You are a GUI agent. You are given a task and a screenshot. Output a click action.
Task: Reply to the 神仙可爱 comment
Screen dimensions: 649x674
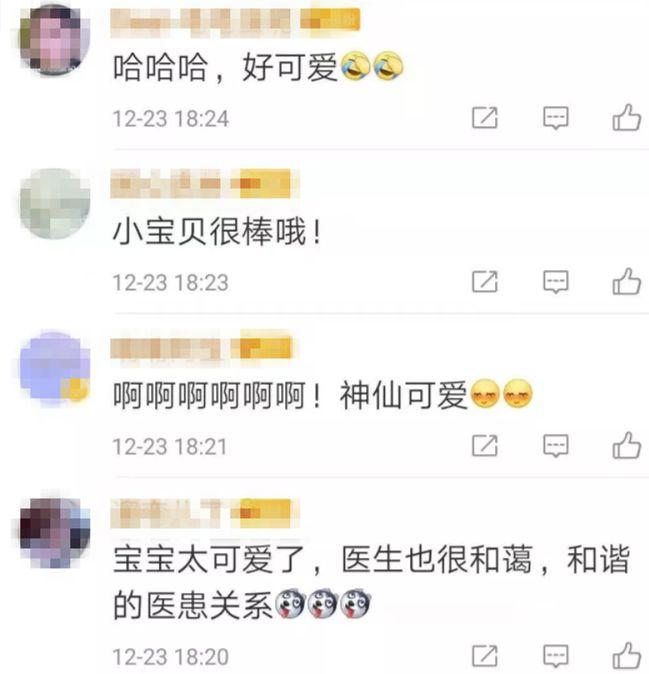(556, 446)
